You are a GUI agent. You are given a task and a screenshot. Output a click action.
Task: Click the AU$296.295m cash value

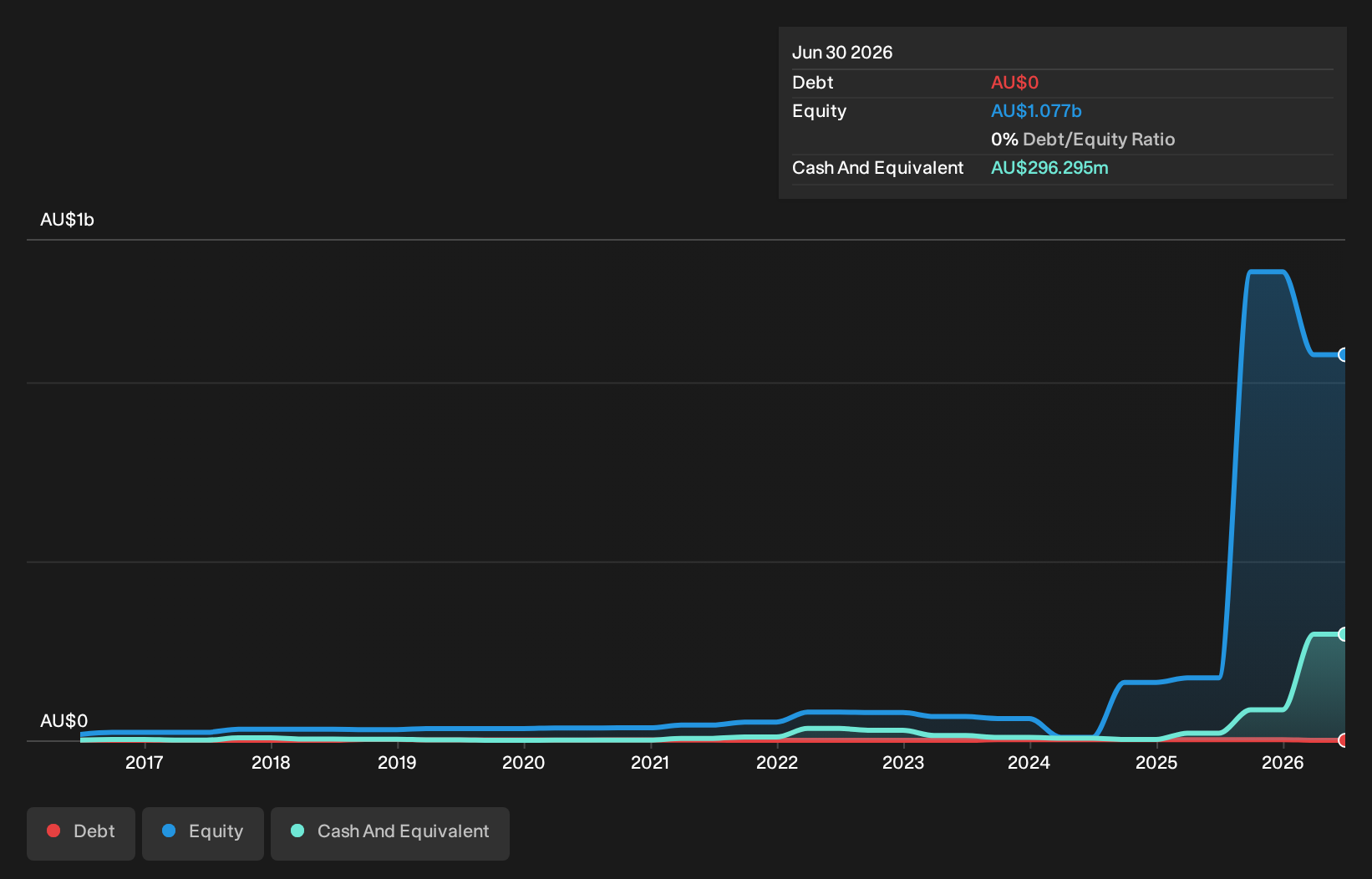coord(1049,168)
